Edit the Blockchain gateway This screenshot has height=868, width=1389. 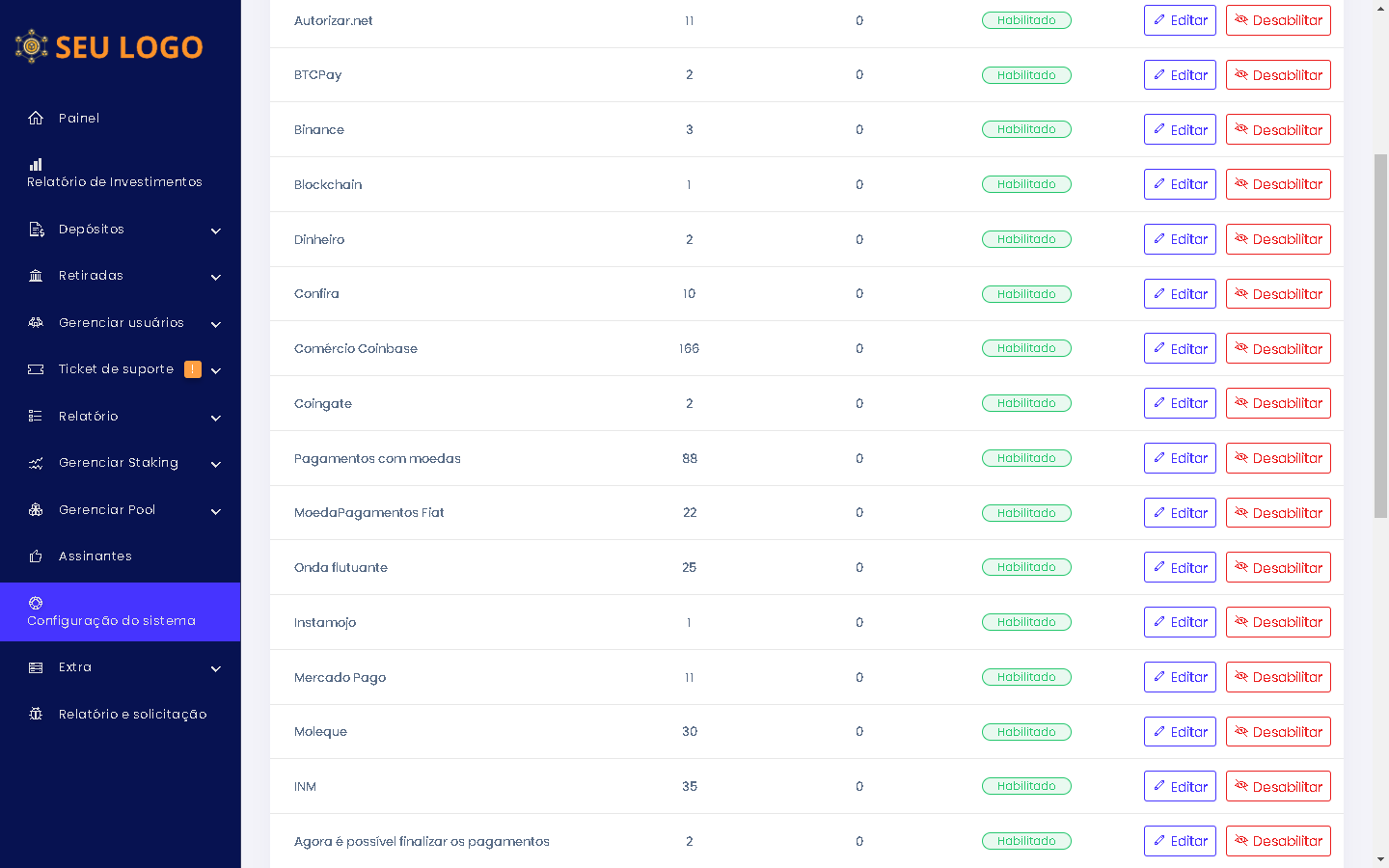(1180, 184)
